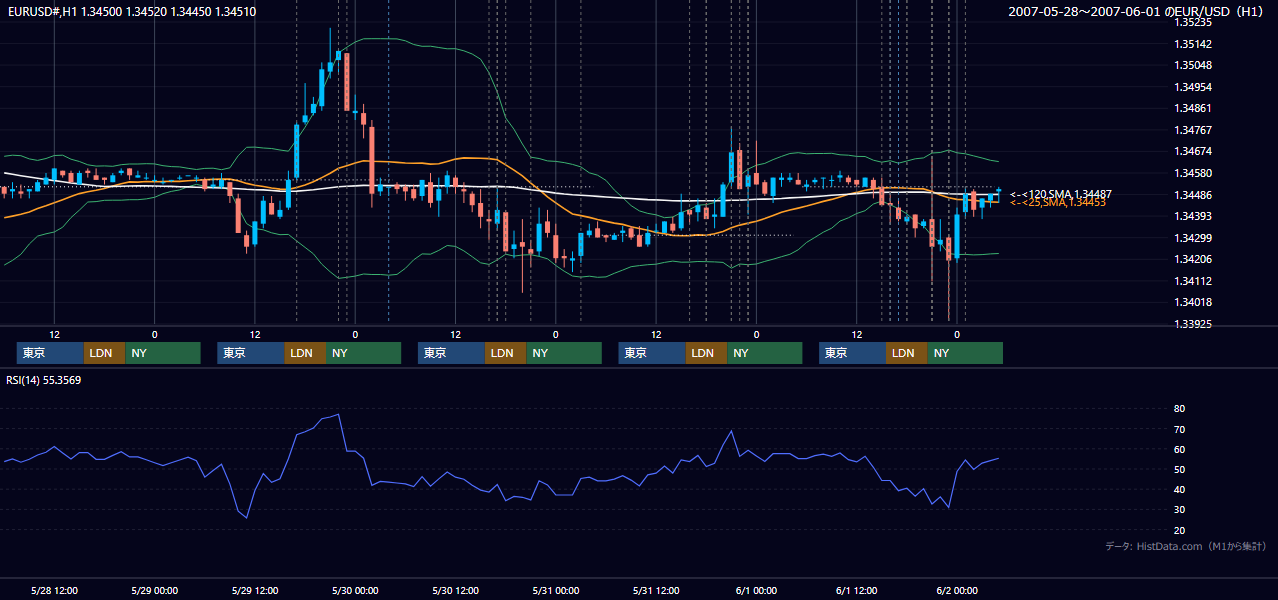Click RSI scale value 40
This screenshot has height=600, width=1278.
(x=1180, y=489)
